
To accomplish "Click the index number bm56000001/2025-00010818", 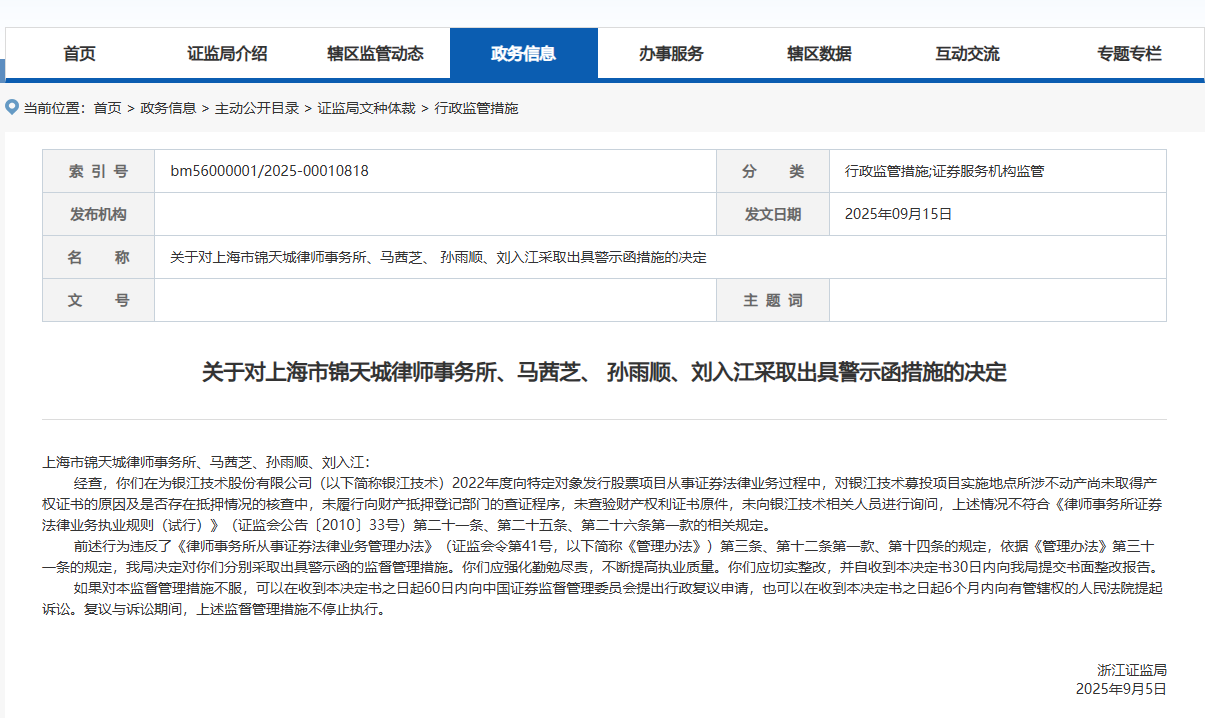I will 269,171.
